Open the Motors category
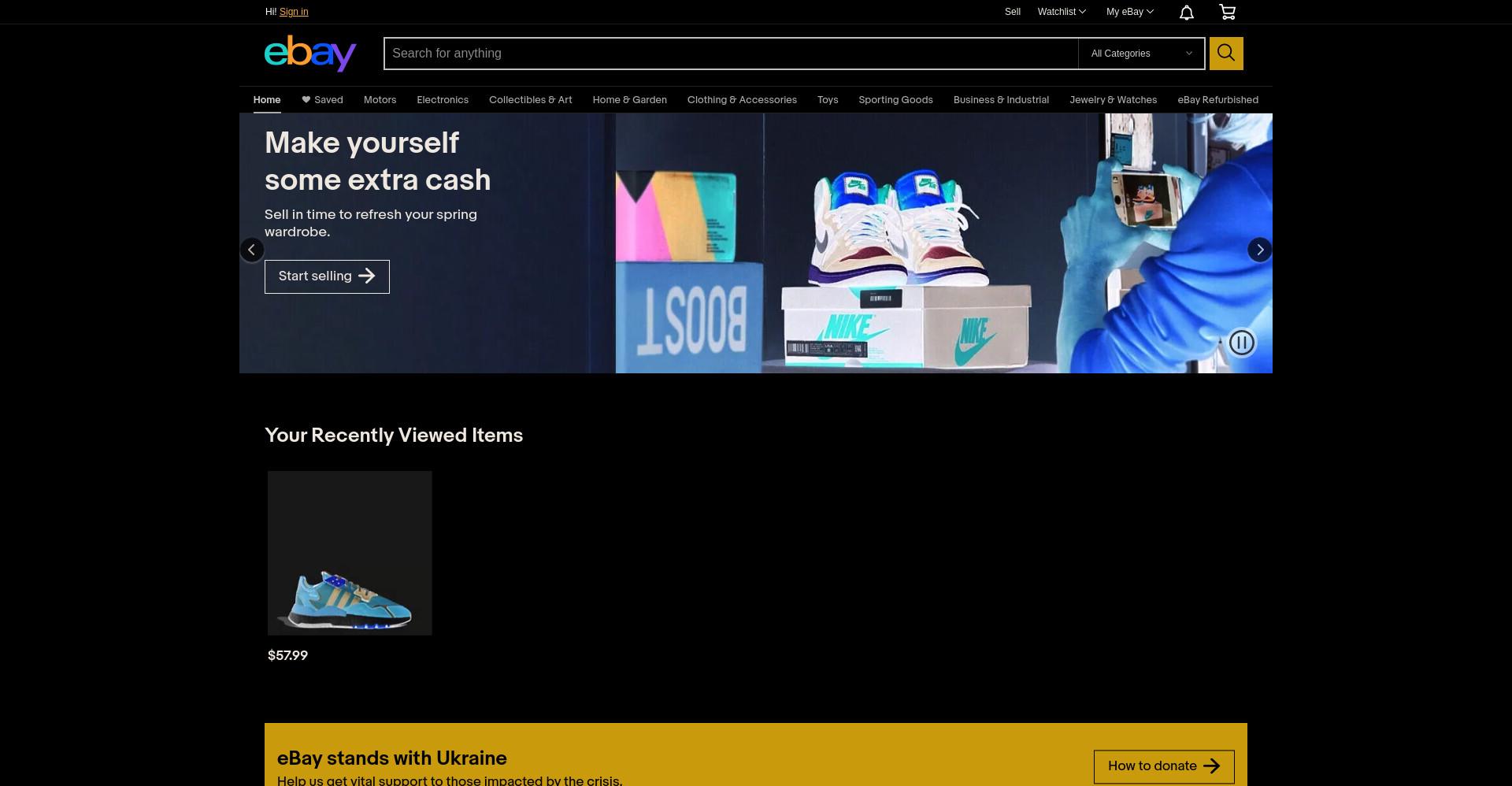This screenshot has height=786, width=1512. [380, 100]
